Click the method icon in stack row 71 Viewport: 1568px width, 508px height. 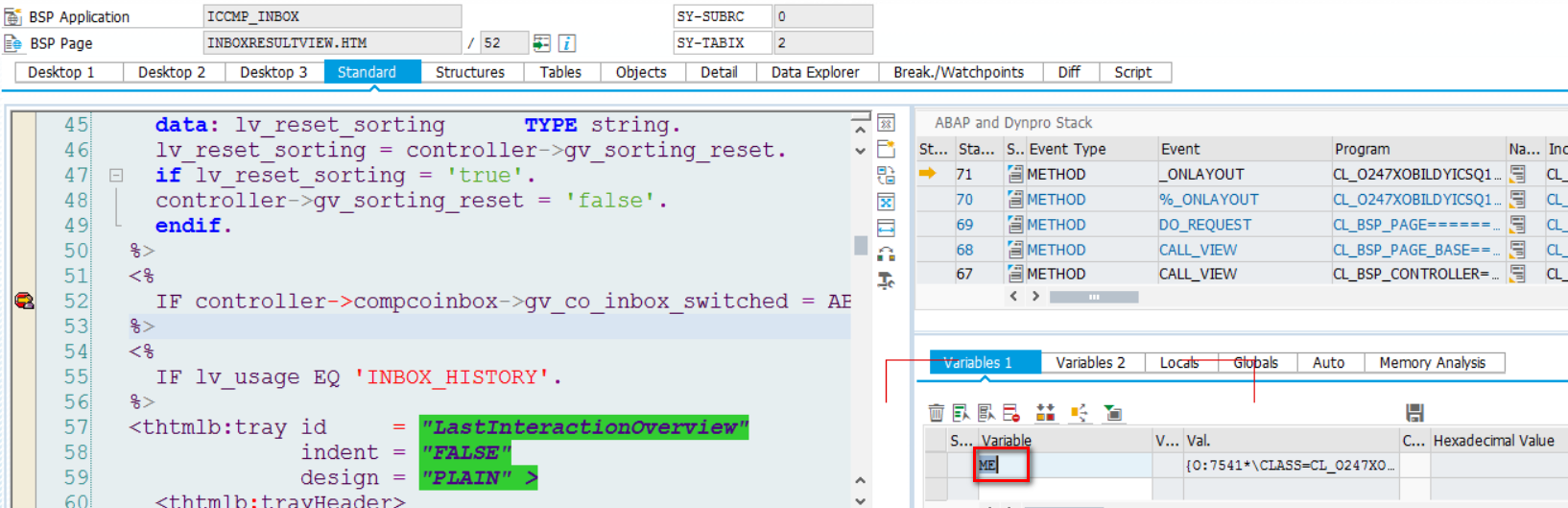click(x=1015, y=174)
